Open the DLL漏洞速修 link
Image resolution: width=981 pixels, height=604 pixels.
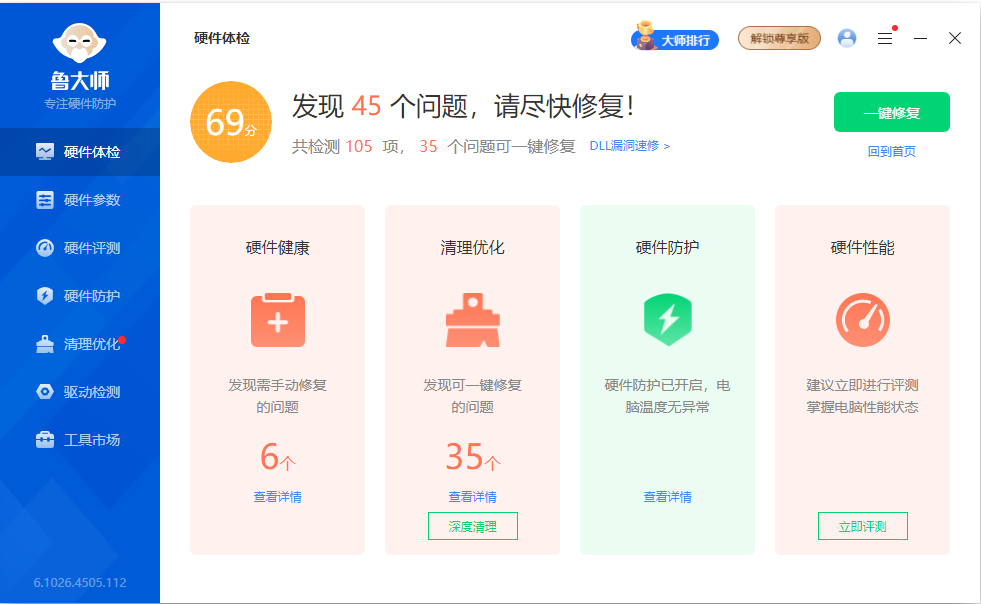[x=629, y=146]
